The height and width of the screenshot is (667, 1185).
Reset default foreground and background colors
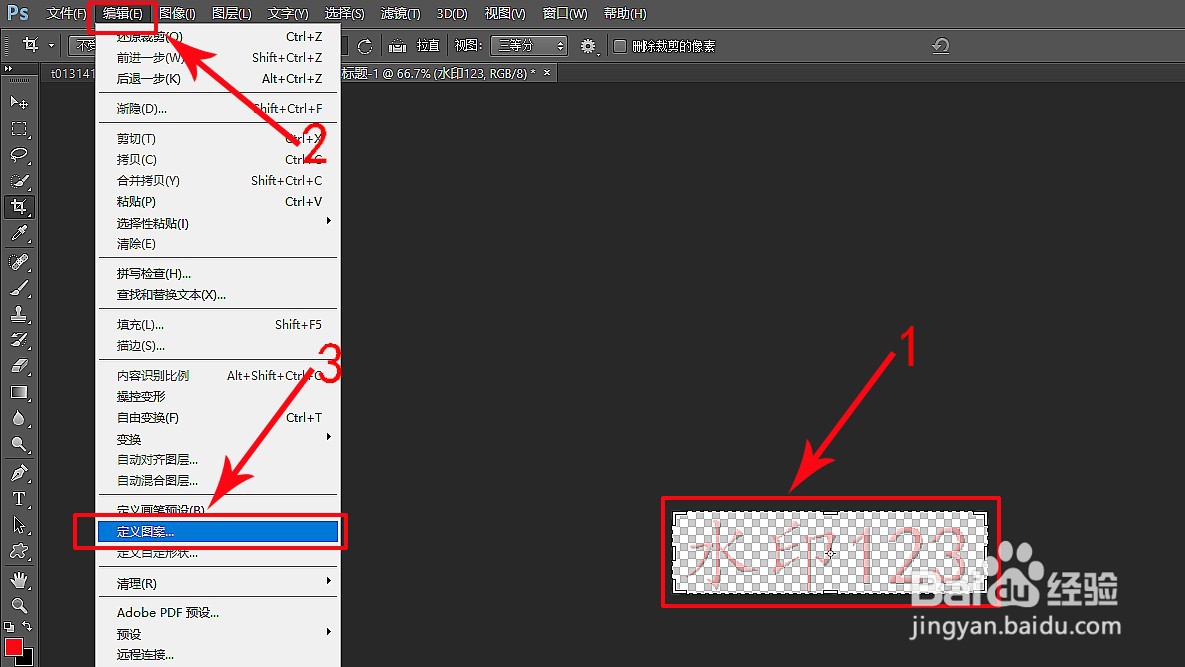pos(9,626)
